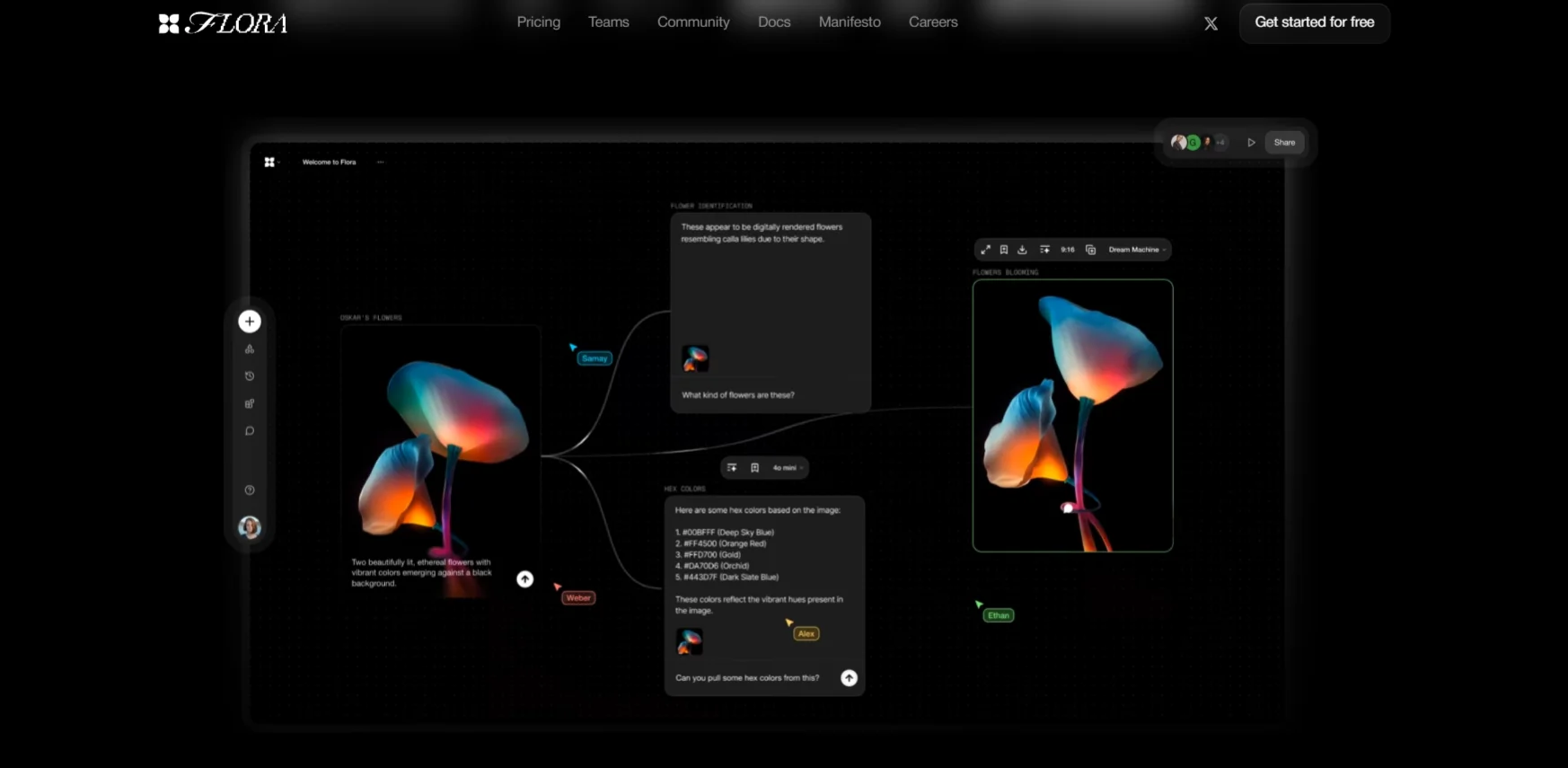Click the 'What kind of flowers are these?' prompt
1568x768 pixels.
click(738, 395)
